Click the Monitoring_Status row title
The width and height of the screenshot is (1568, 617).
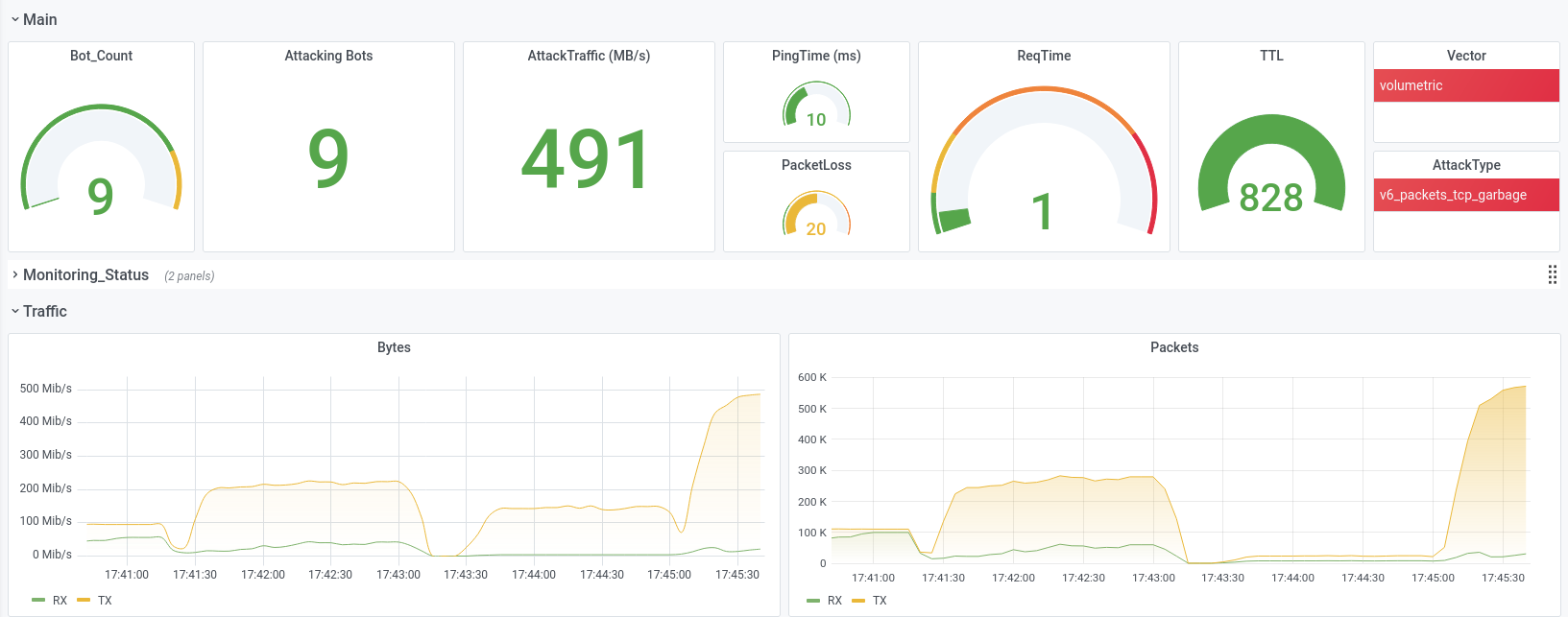click(85, 274)
